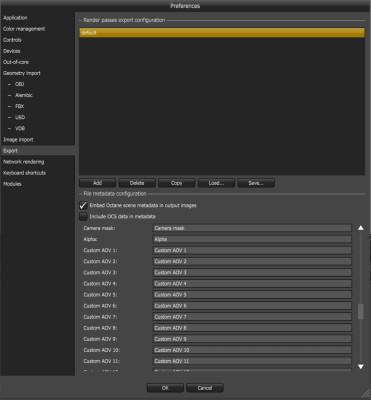
Task: Click the Cancel button
Action: [x=205, y=388]
